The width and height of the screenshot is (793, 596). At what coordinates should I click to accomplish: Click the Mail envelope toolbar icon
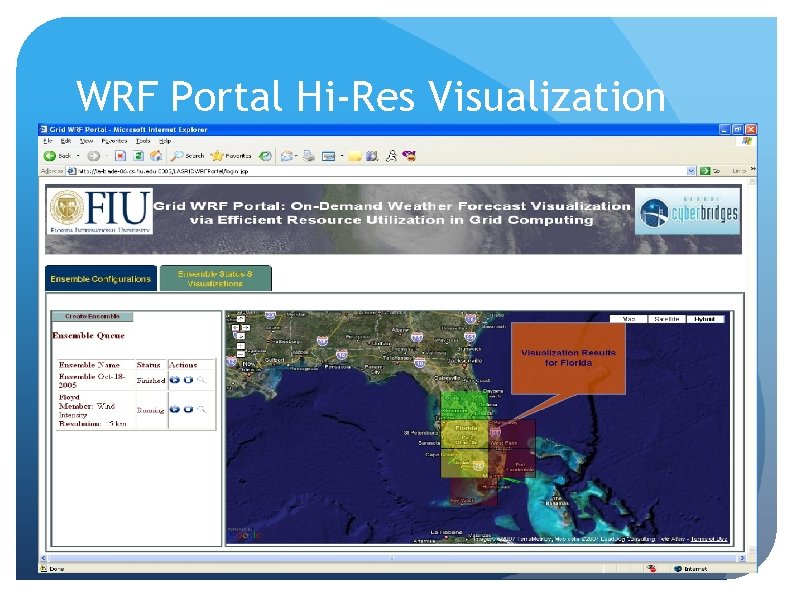tap(287, 156)
